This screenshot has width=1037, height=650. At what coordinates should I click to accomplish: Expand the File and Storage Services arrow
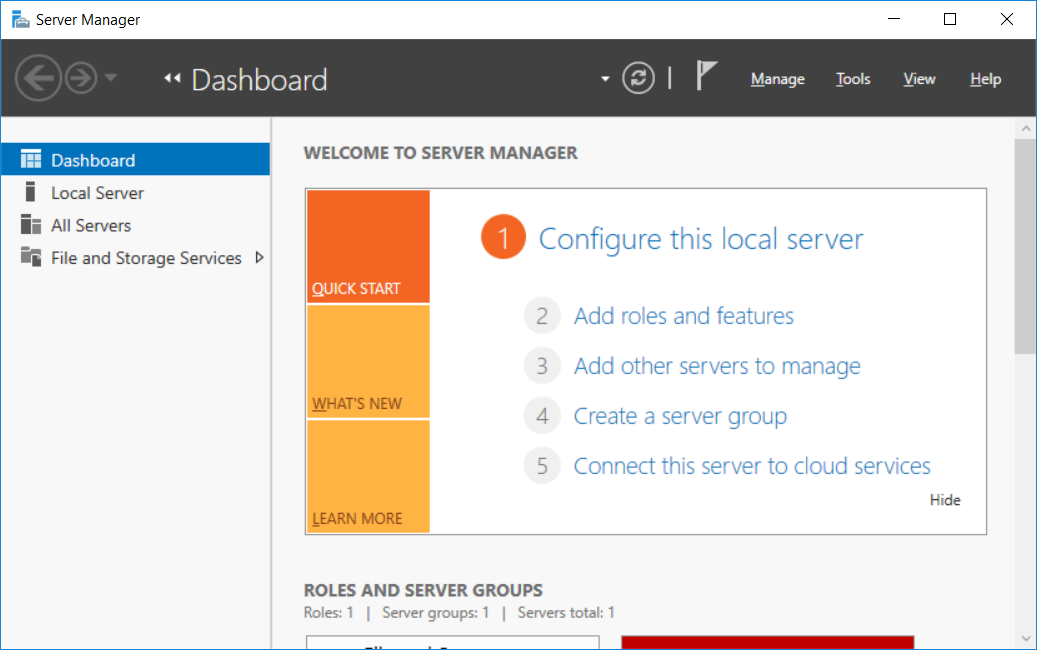click(259, 257)
